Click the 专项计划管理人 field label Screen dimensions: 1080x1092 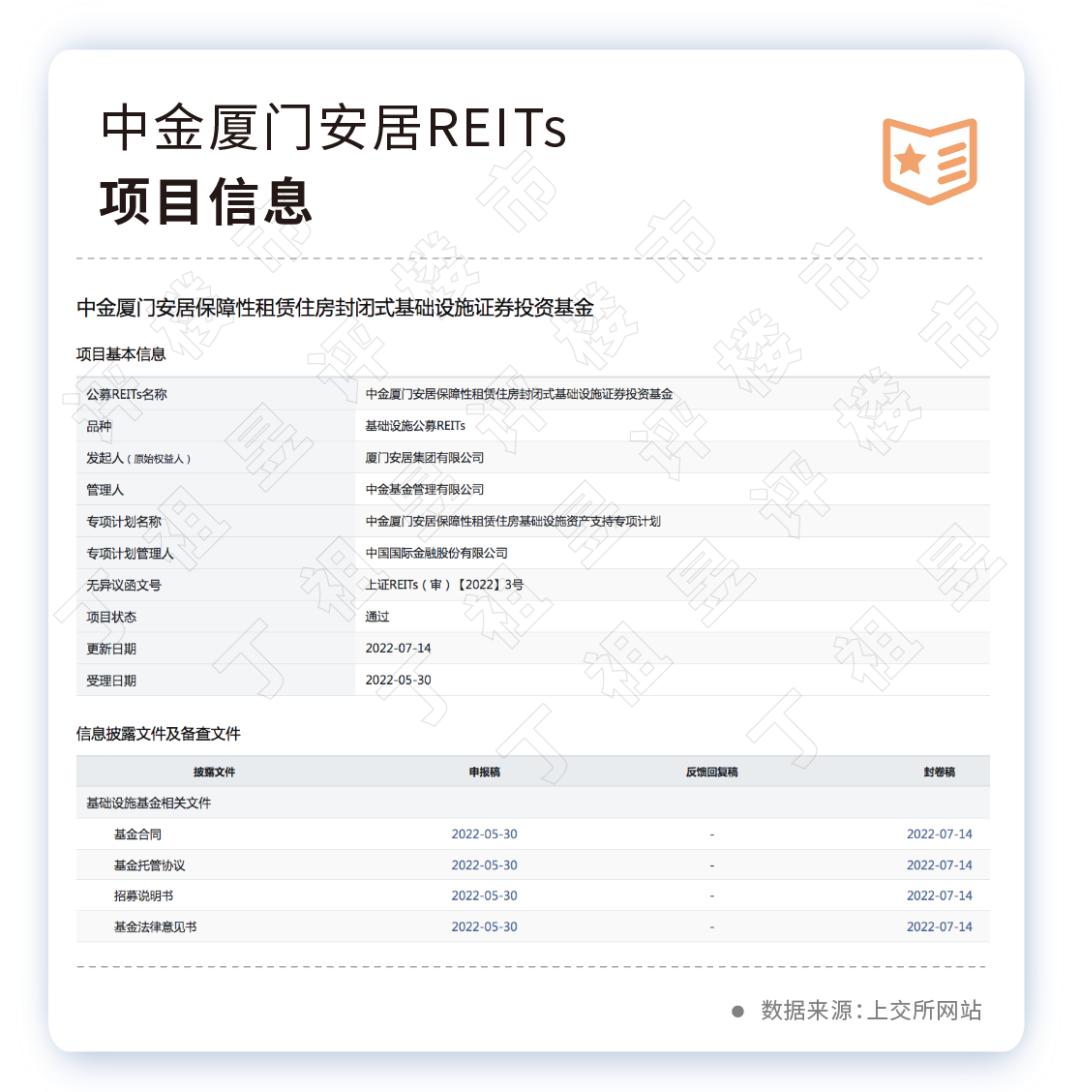(130, 554)
